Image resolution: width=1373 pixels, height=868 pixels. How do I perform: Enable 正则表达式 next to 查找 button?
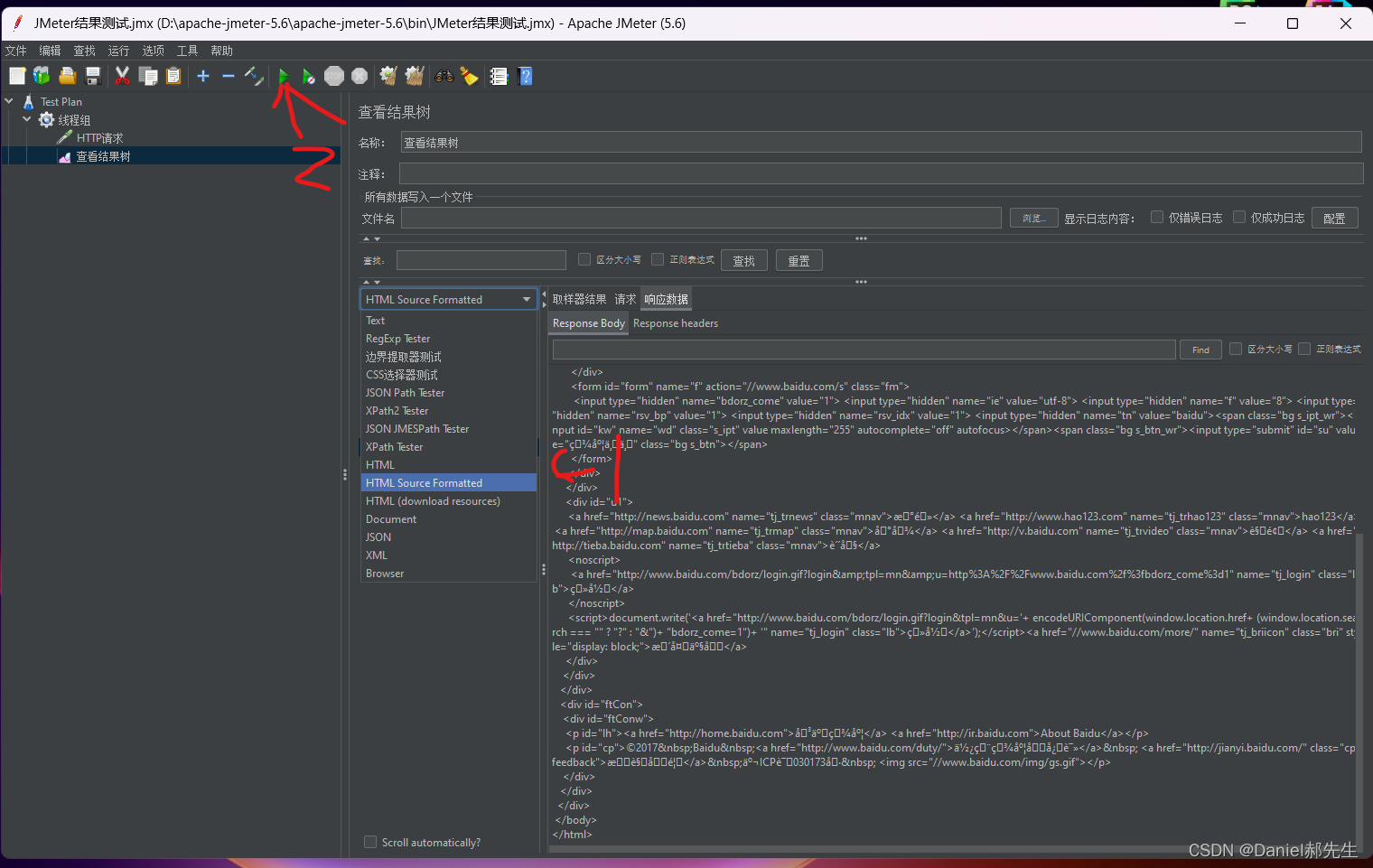point(658,259)
